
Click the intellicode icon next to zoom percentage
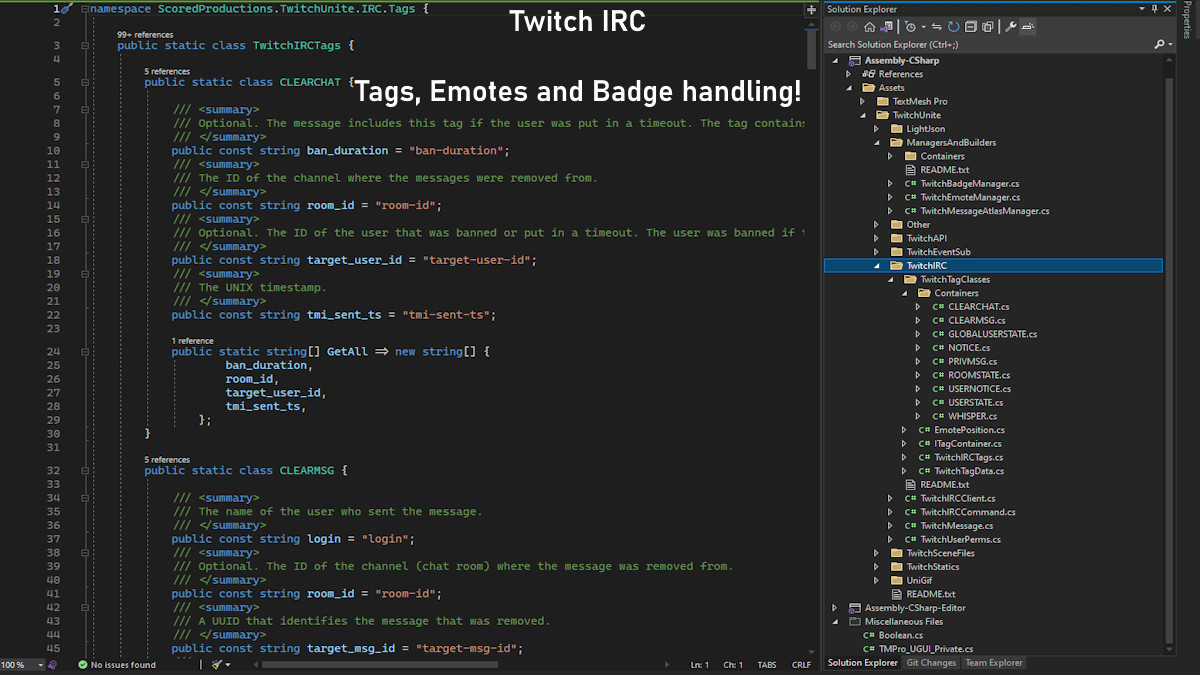(52, 665)
